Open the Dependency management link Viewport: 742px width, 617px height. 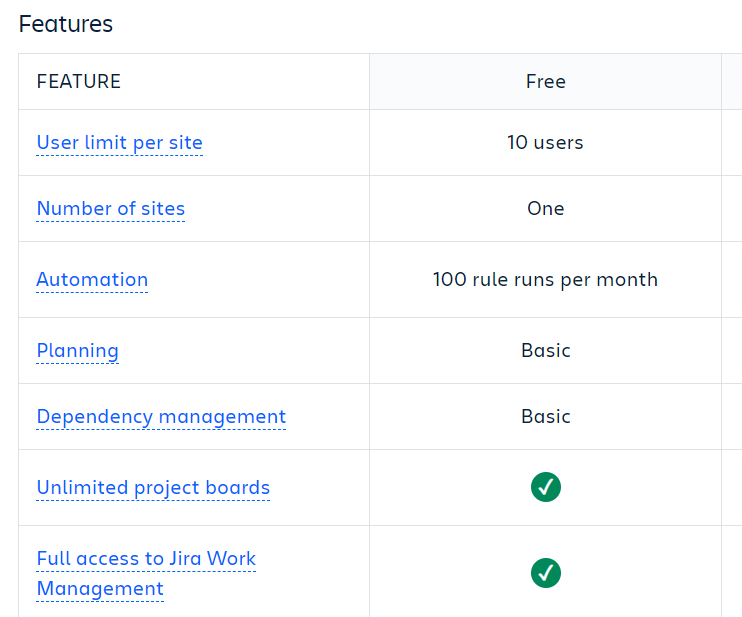[161, 417]
